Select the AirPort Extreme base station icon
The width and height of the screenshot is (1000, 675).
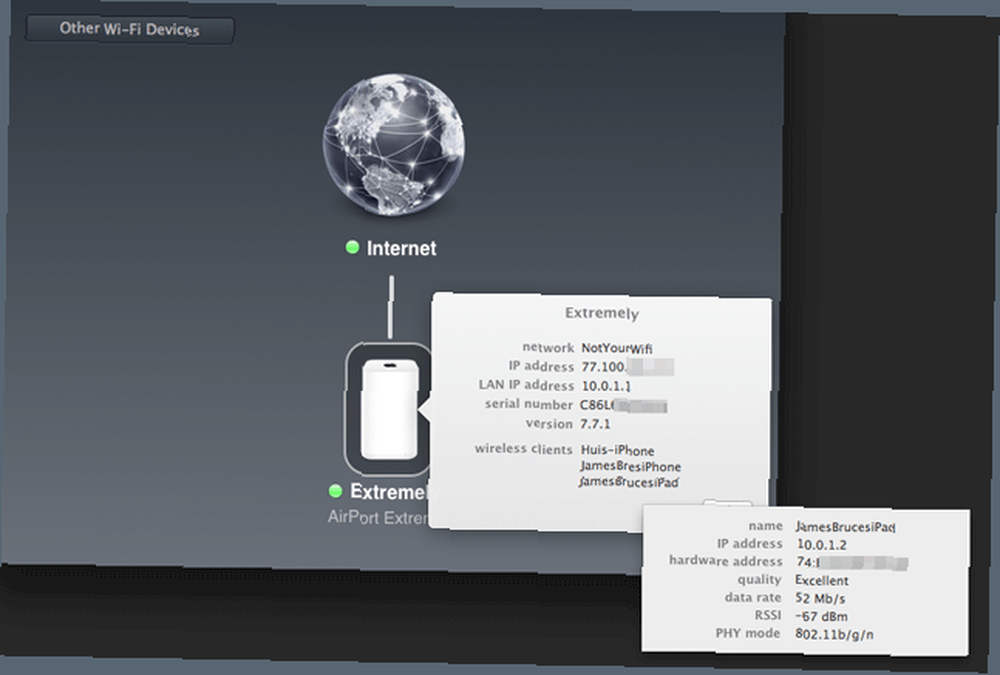click(389, 409)
